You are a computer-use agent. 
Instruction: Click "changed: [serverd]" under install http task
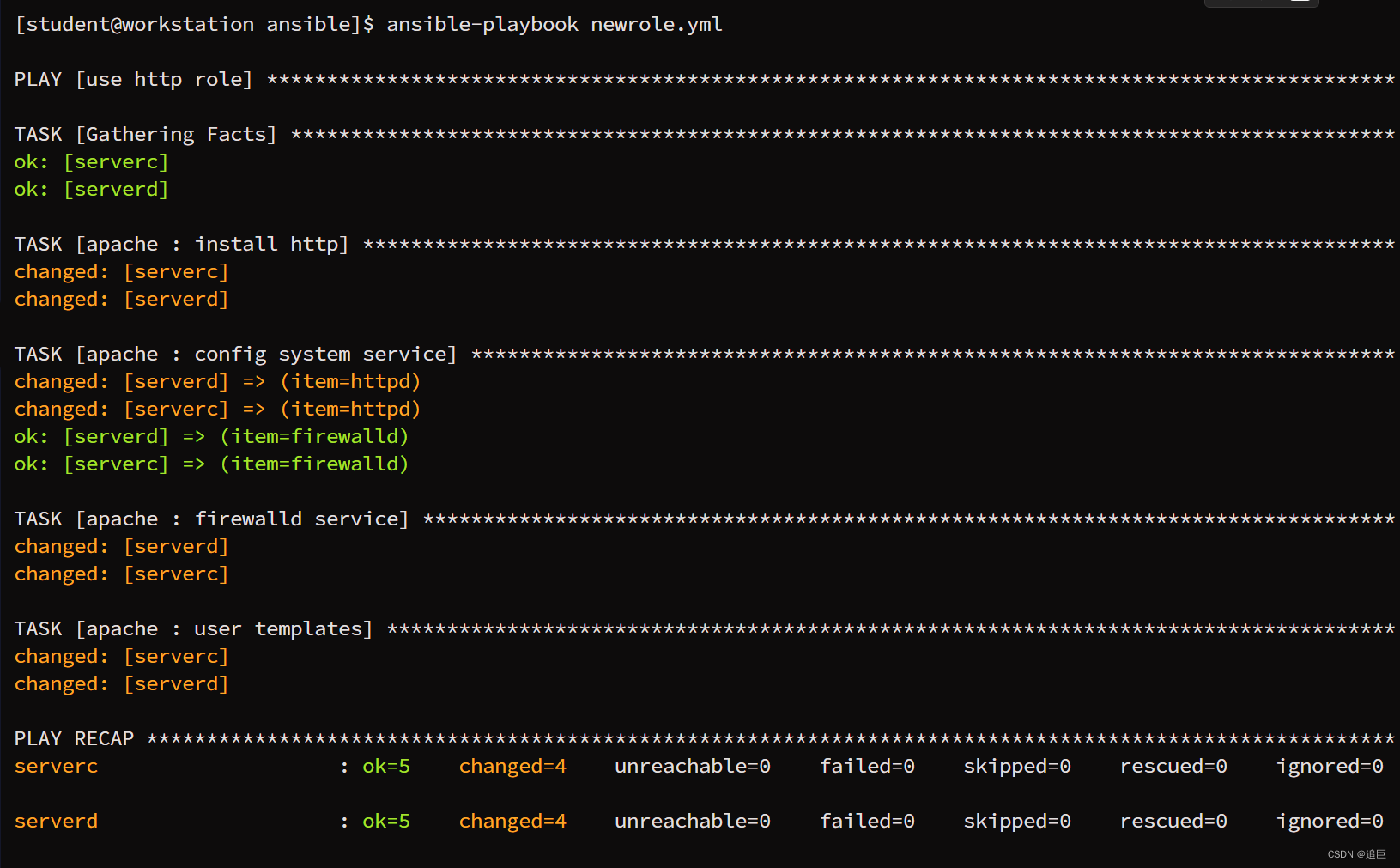[122, 300]
